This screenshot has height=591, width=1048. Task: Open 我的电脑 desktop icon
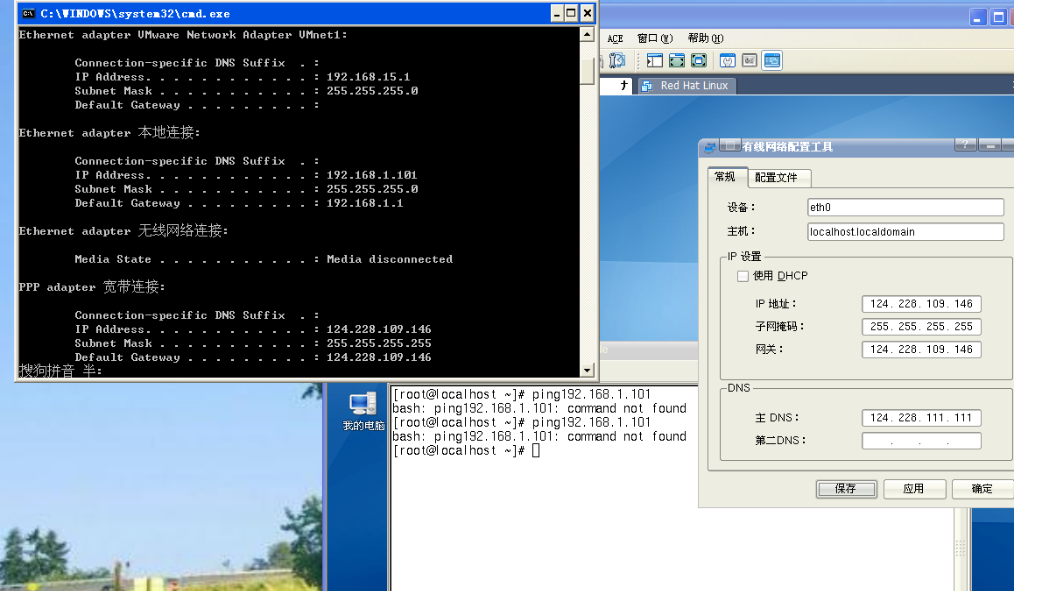(x=363, y=411)
